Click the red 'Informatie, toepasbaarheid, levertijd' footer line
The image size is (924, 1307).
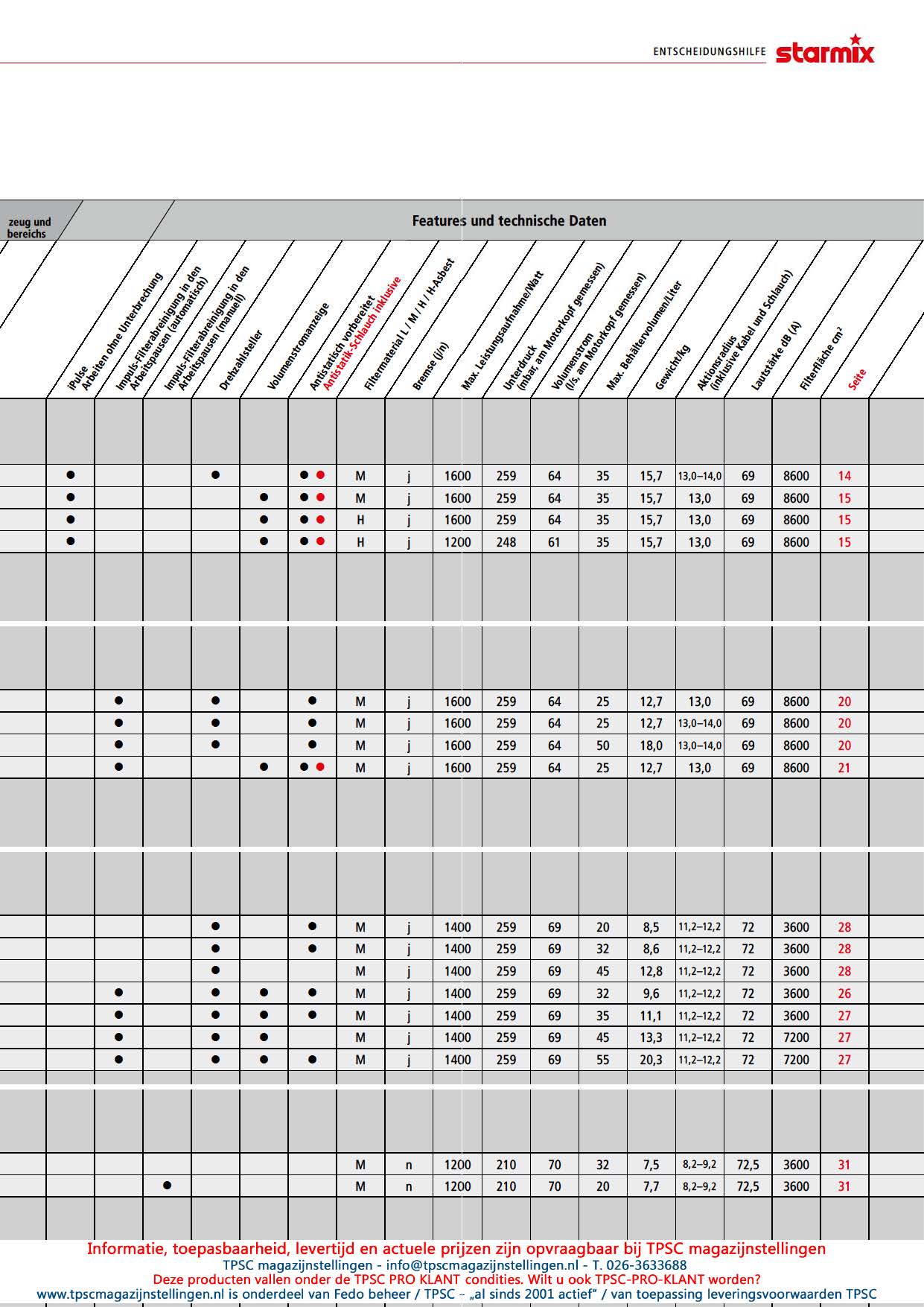pyautogui.click(x=456, y=1249)
